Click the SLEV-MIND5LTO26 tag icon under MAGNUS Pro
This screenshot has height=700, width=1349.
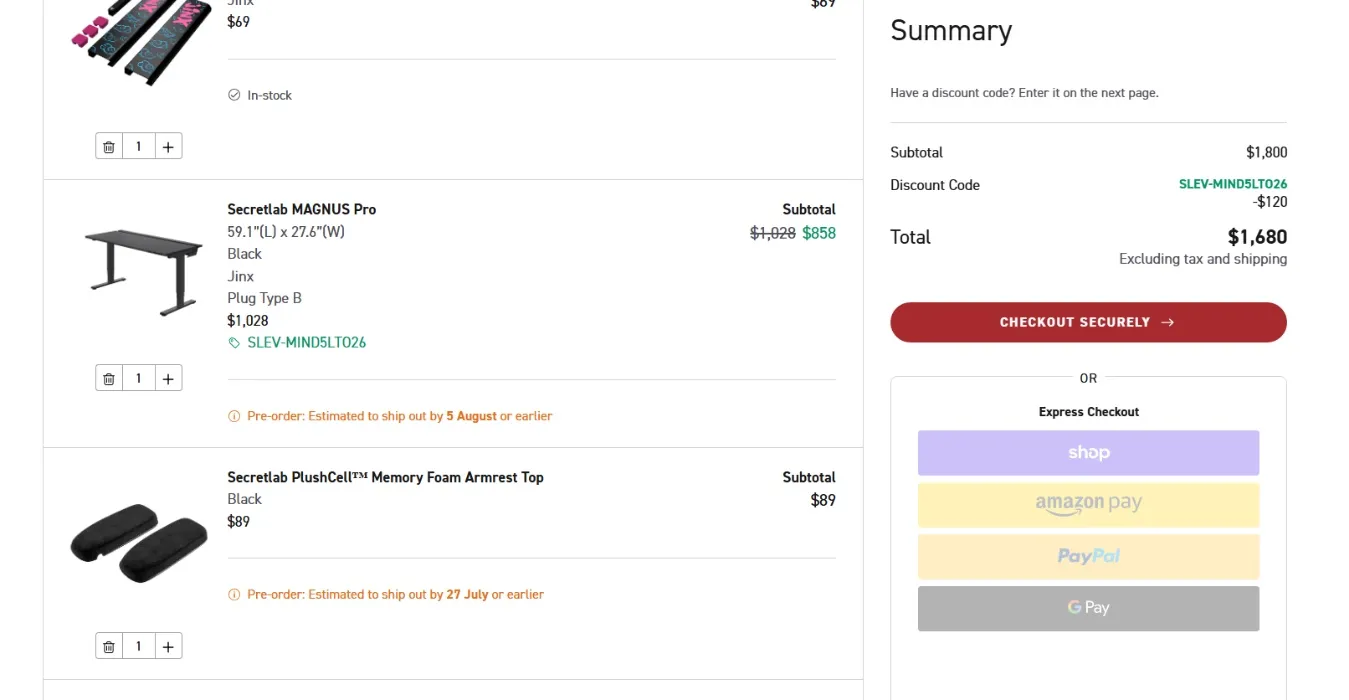234,343
